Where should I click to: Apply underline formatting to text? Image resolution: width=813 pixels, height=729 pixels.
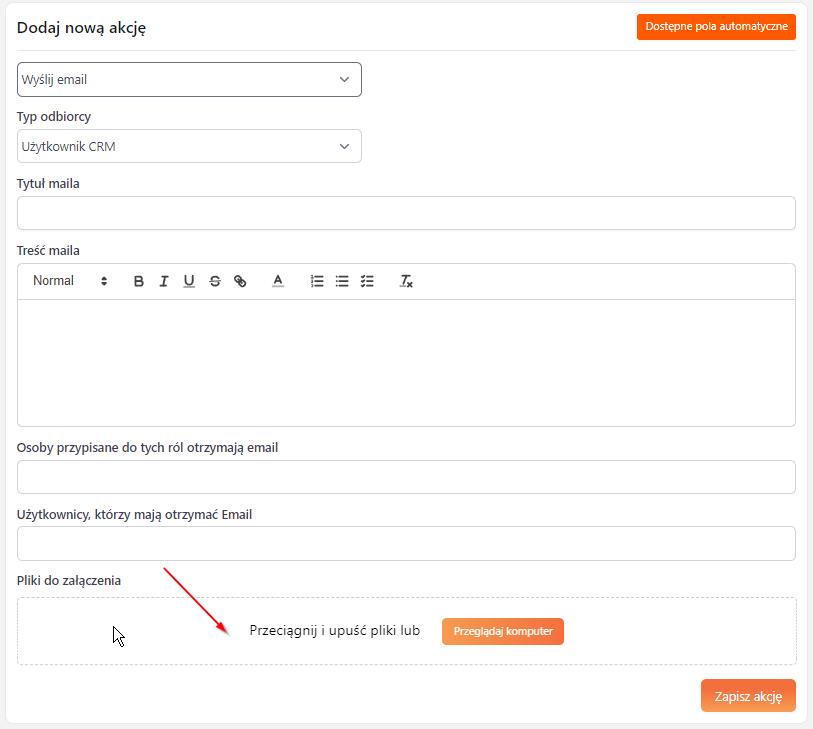click(x=189, y=282)
